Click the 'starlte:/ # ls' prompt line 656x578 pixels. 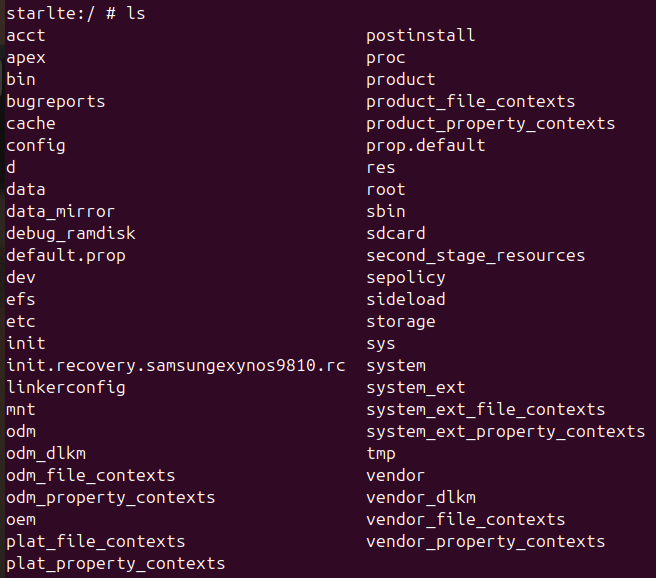pyautogui.click(x=76, y=14)
